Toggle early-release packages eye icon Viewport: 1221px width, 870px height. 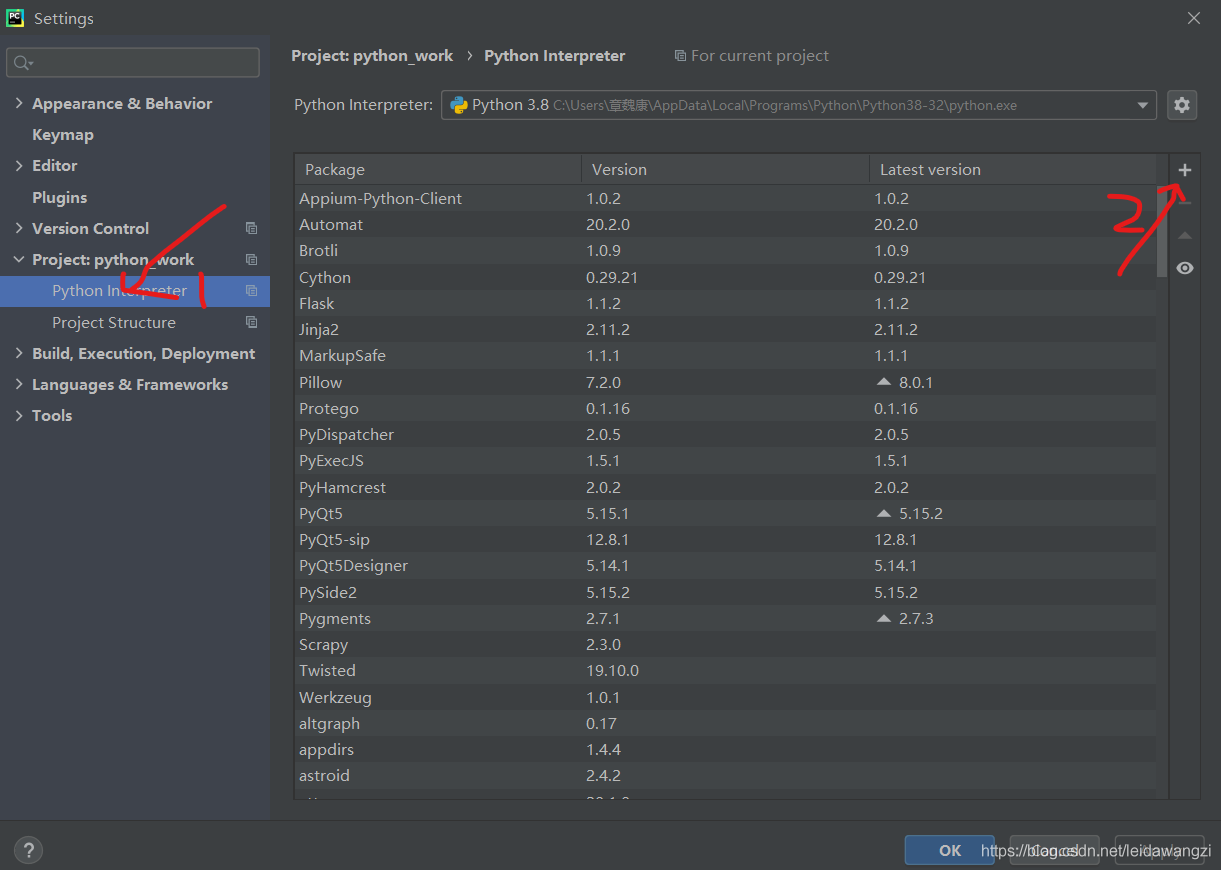1185,268
